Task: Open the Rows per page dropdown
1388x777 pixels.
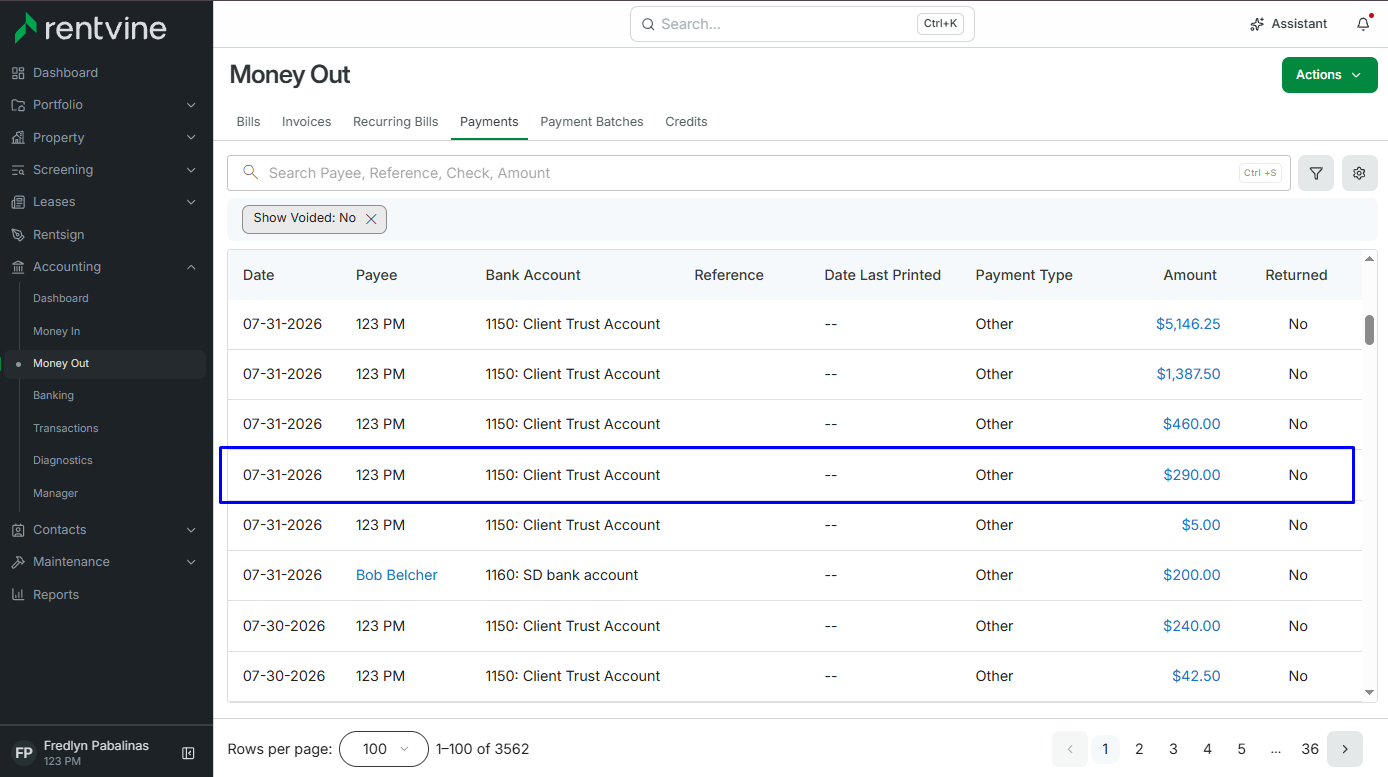Action: click(384, 749)
